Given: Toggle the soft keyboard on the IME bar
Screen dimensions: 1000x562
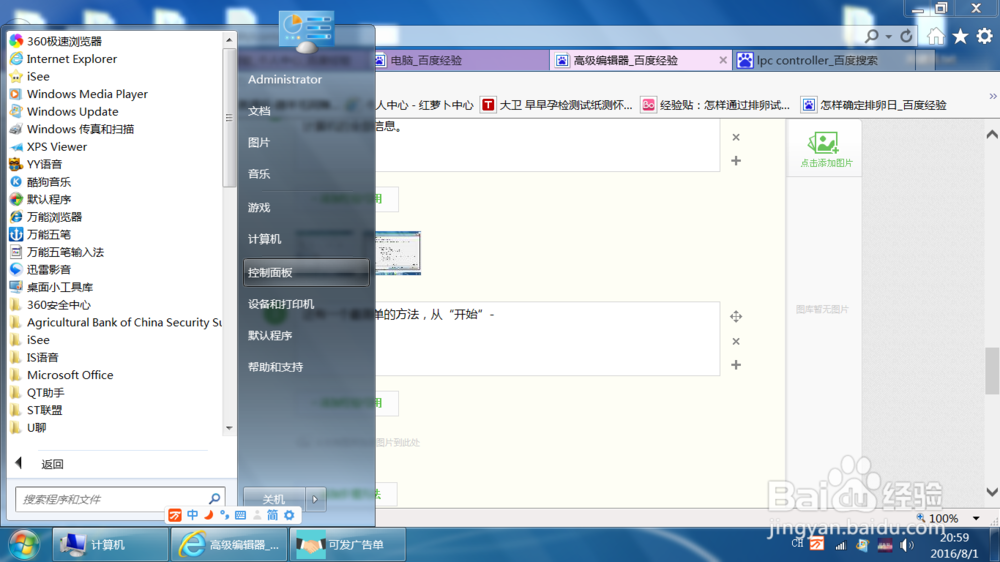Looking at the screenshot, I should (x=240, y=515).
